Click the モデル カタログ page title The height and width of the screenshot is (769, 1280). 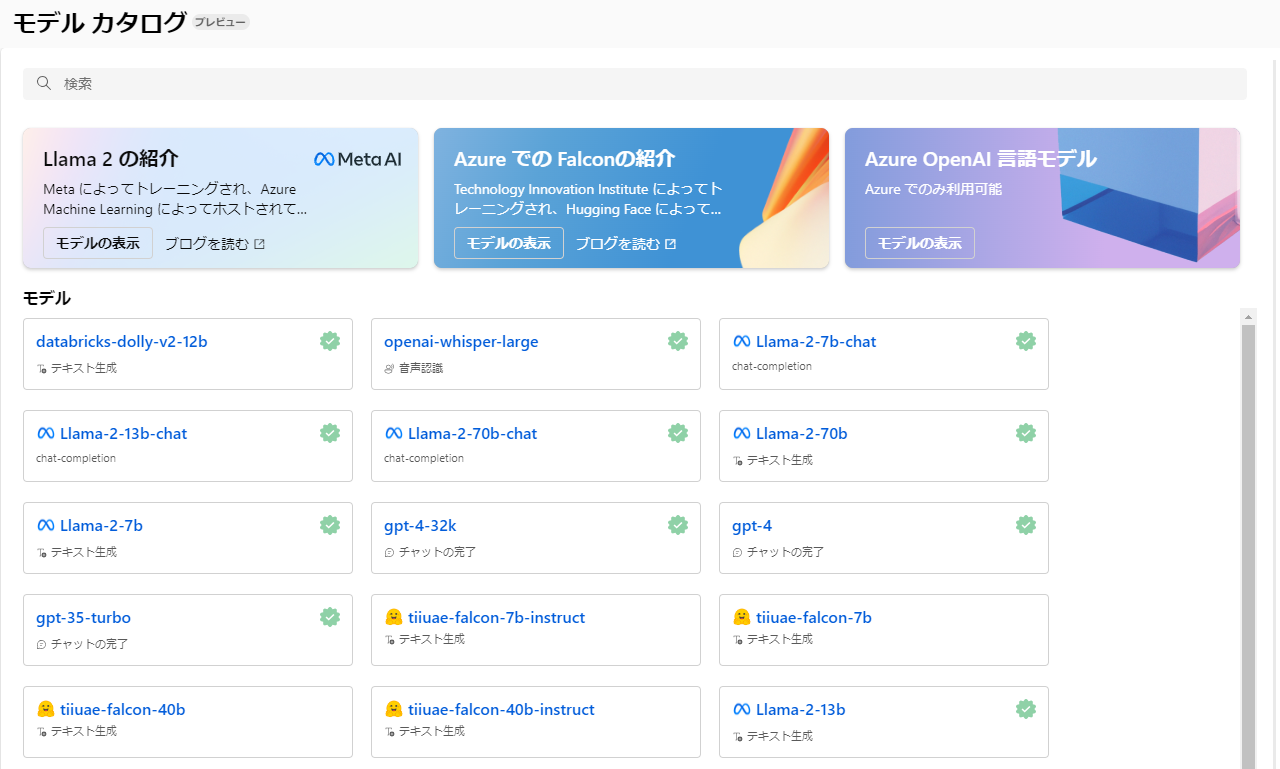tap(100, 22)
